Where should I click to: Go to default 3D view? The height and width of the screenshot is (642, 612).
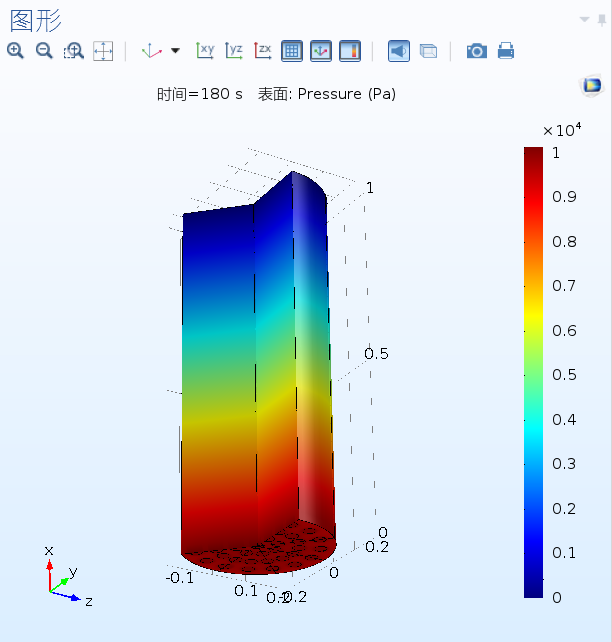[x=151, y=51]
